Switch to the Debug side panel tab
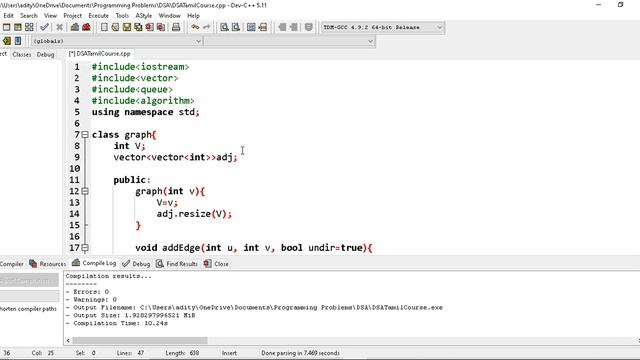The image size is (640, 360). (x=45, y=54)
